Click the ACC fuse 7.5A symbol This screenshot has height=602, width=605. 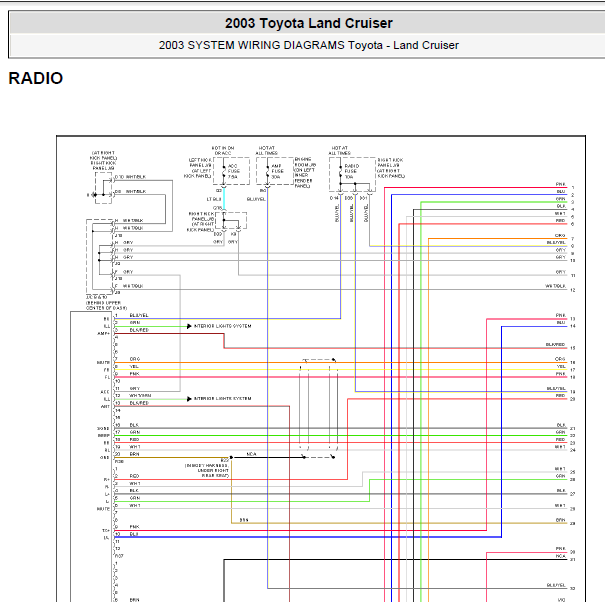(224, 171)
